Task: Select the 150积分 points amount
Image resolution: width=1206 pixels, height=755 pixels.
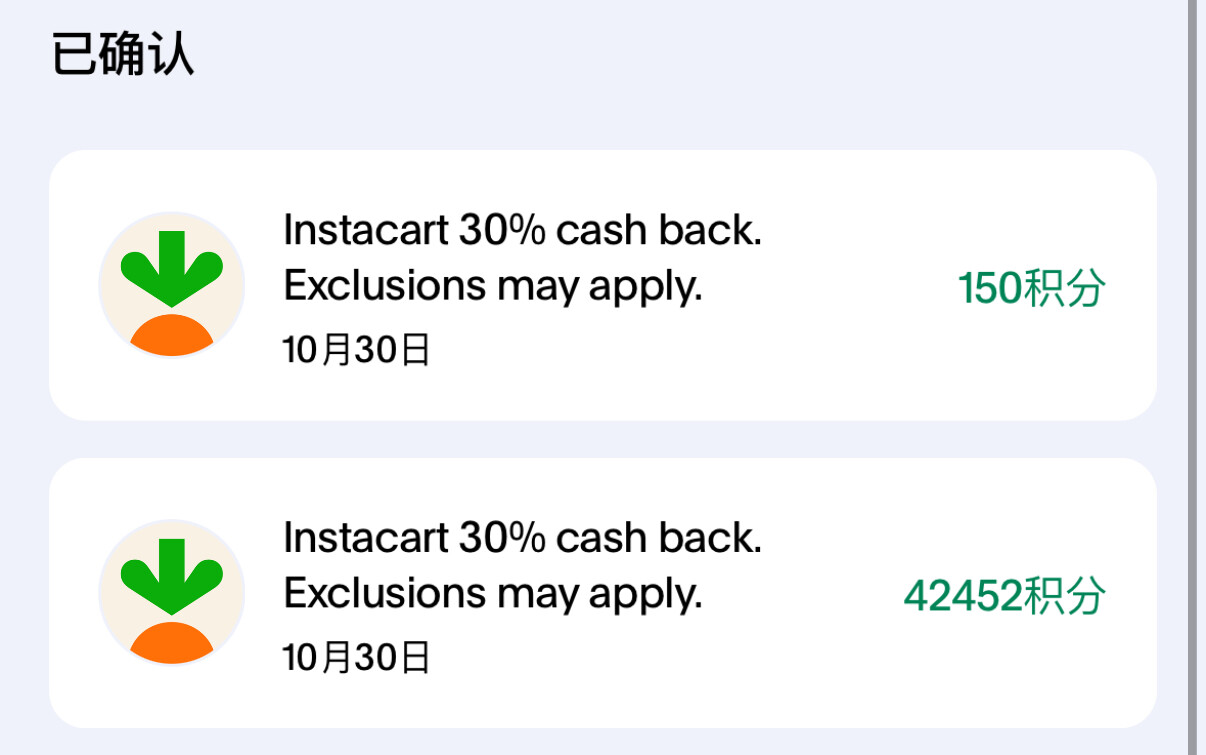Action: [1031, 289]
